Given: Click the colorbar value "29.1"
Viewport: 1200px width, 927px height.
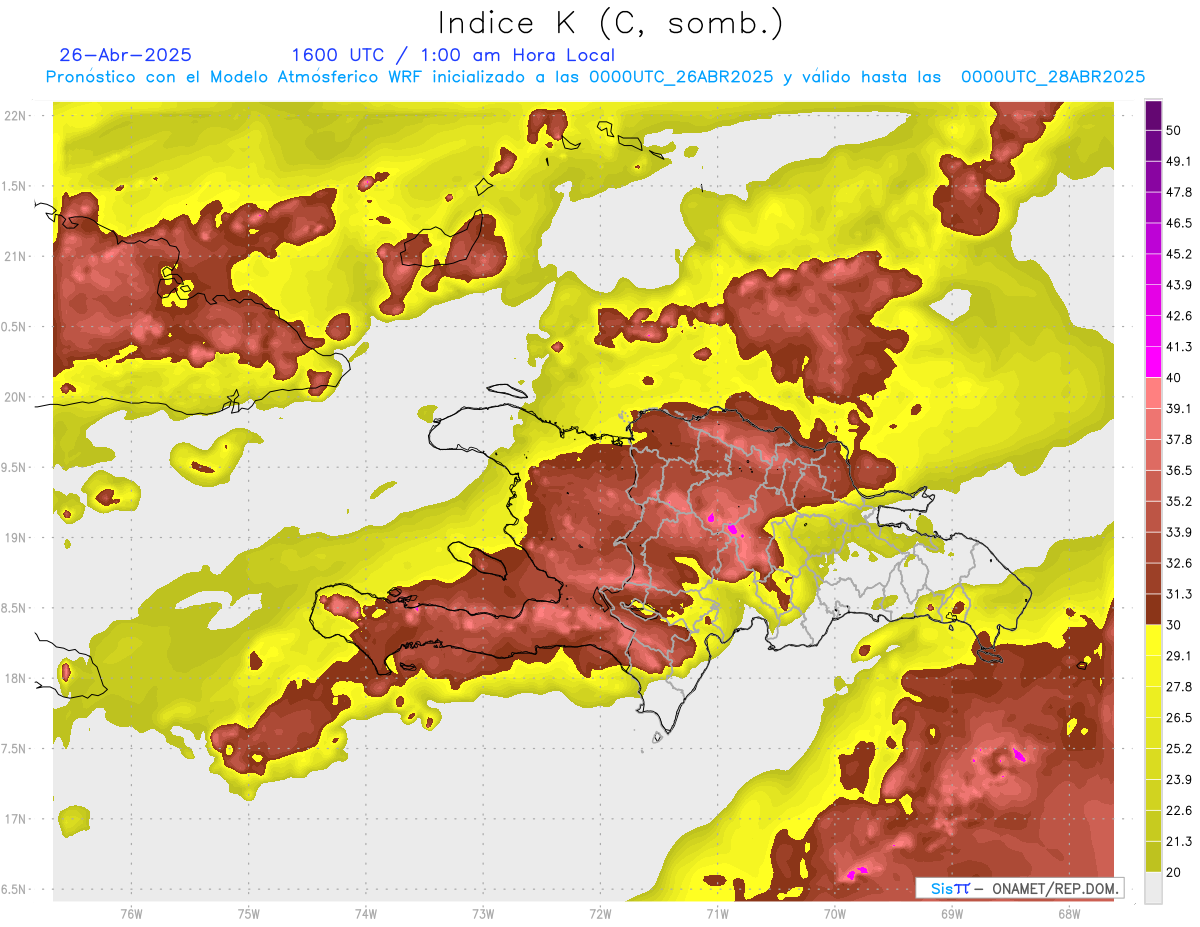Looking at the screenshot, I should point(1179,656).
